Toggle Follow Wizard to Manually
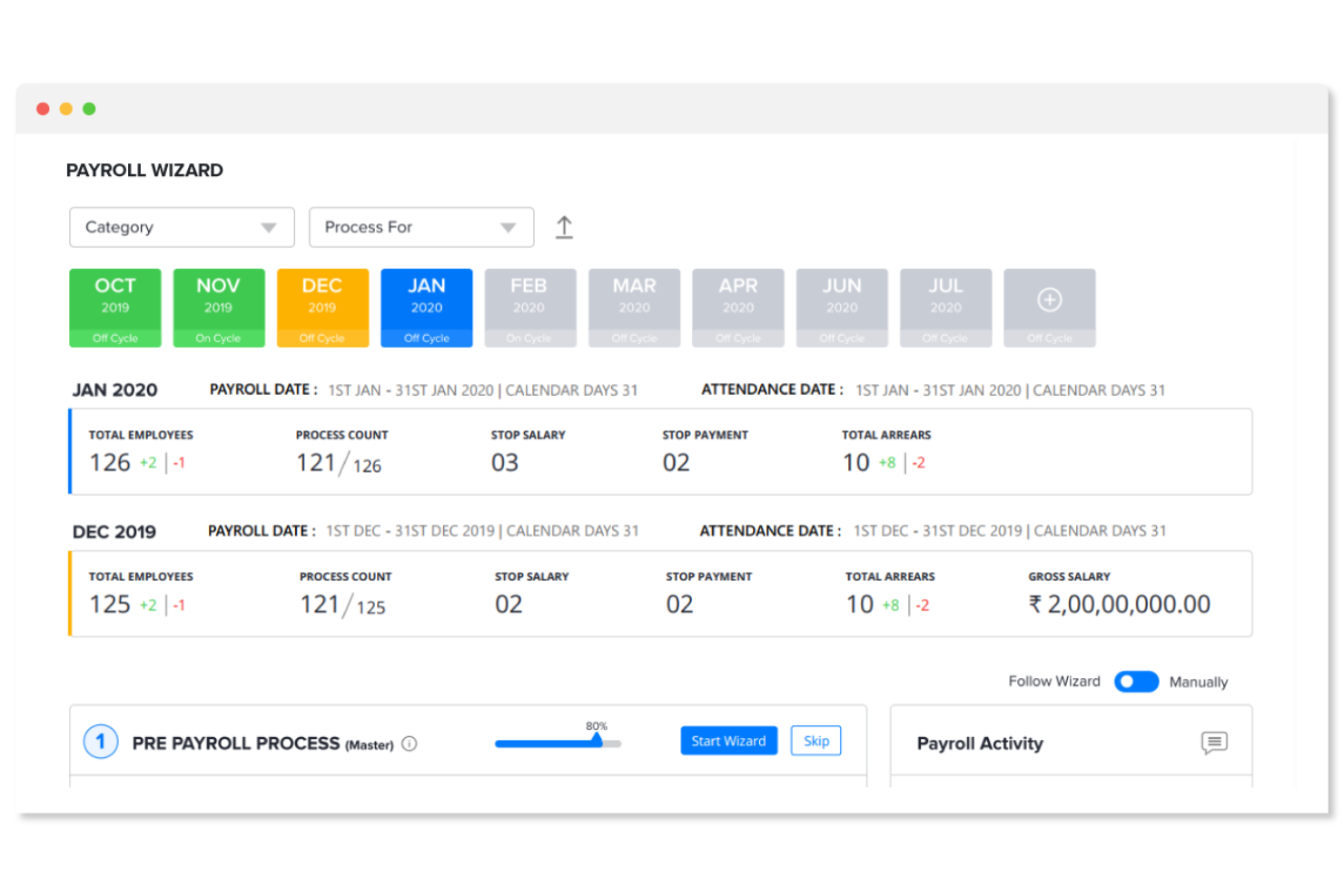The height and width of the screenshot is (896, 1344). click(1136, 681)
